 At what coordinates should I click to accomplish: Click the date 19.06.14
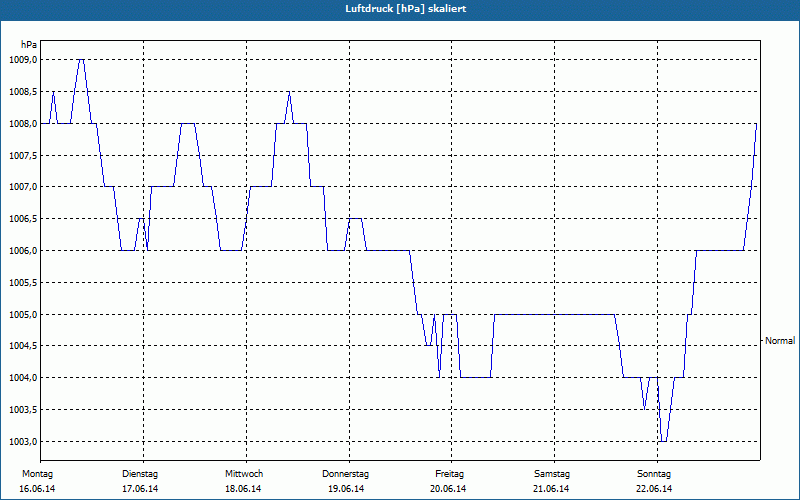coord(346,489)
